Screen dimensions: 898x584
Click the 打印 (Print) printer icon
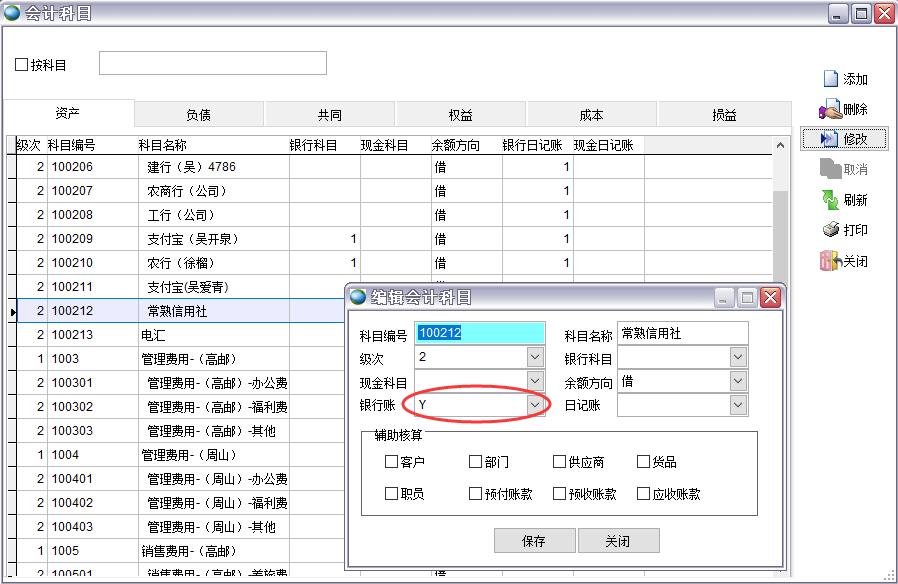pos(830,230)
